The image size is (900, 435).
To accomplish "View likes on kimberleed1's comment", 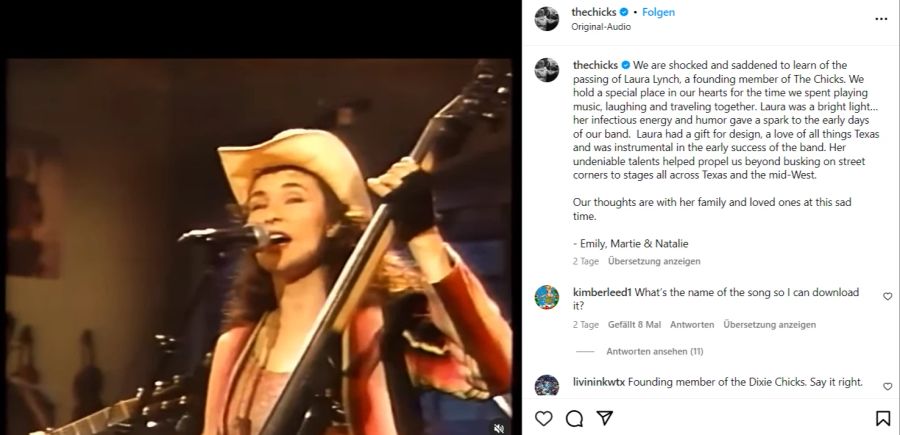I will (634, 325).
